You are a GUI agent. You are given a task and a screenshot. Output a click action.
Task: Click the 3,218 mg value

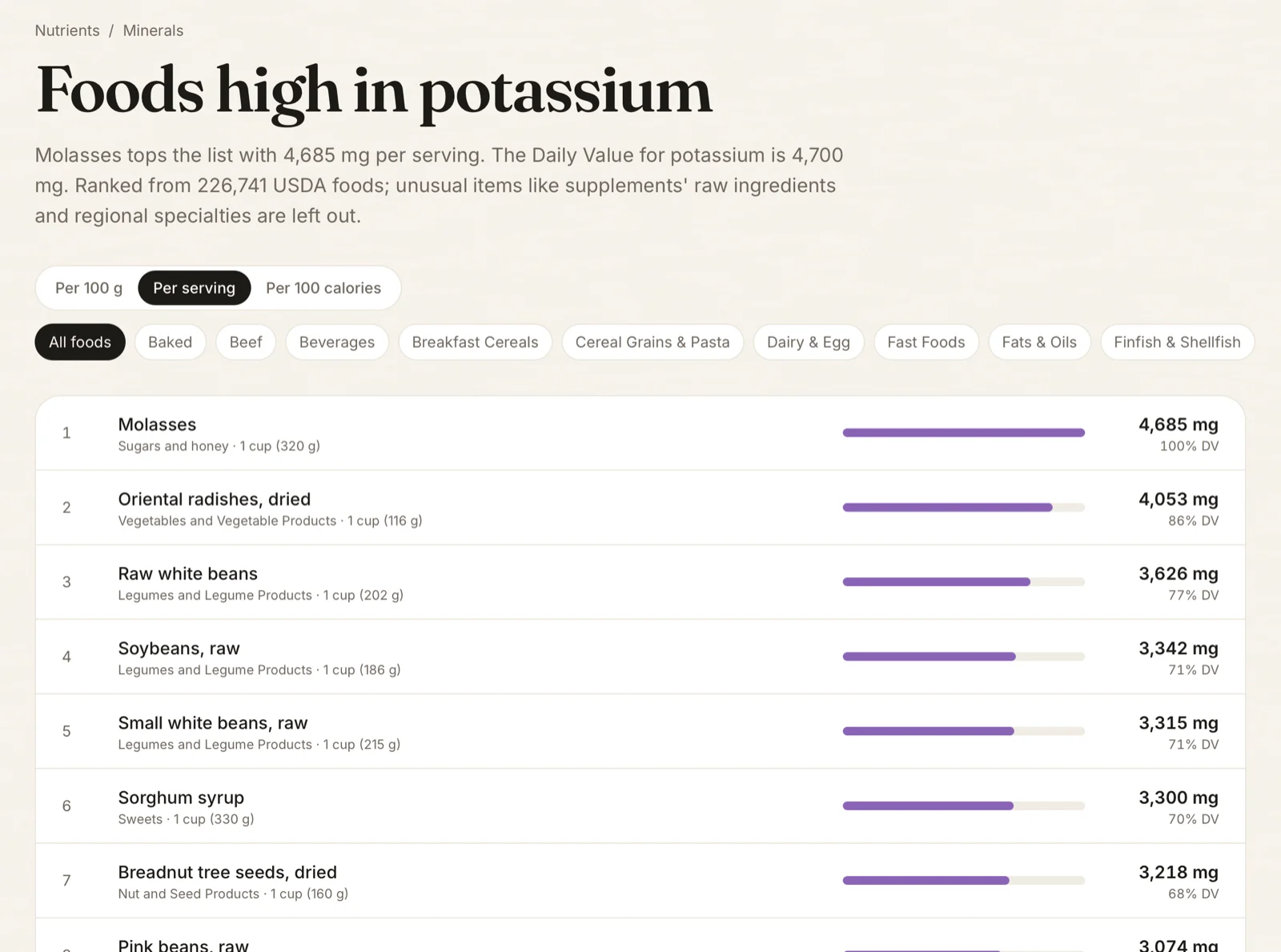click(1179, 872)
